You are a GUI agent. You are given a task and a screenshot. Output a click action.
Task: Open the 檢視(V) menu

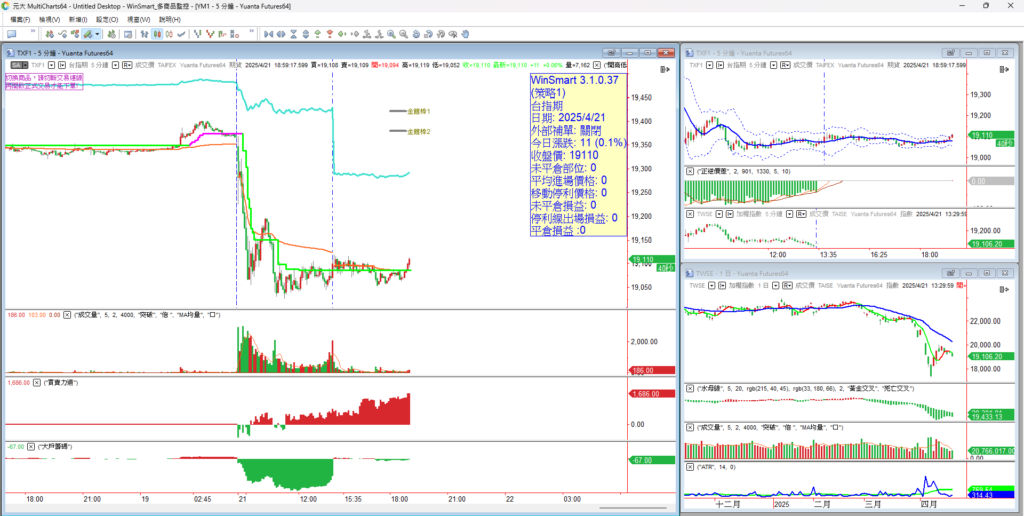(x=50, y=20)
